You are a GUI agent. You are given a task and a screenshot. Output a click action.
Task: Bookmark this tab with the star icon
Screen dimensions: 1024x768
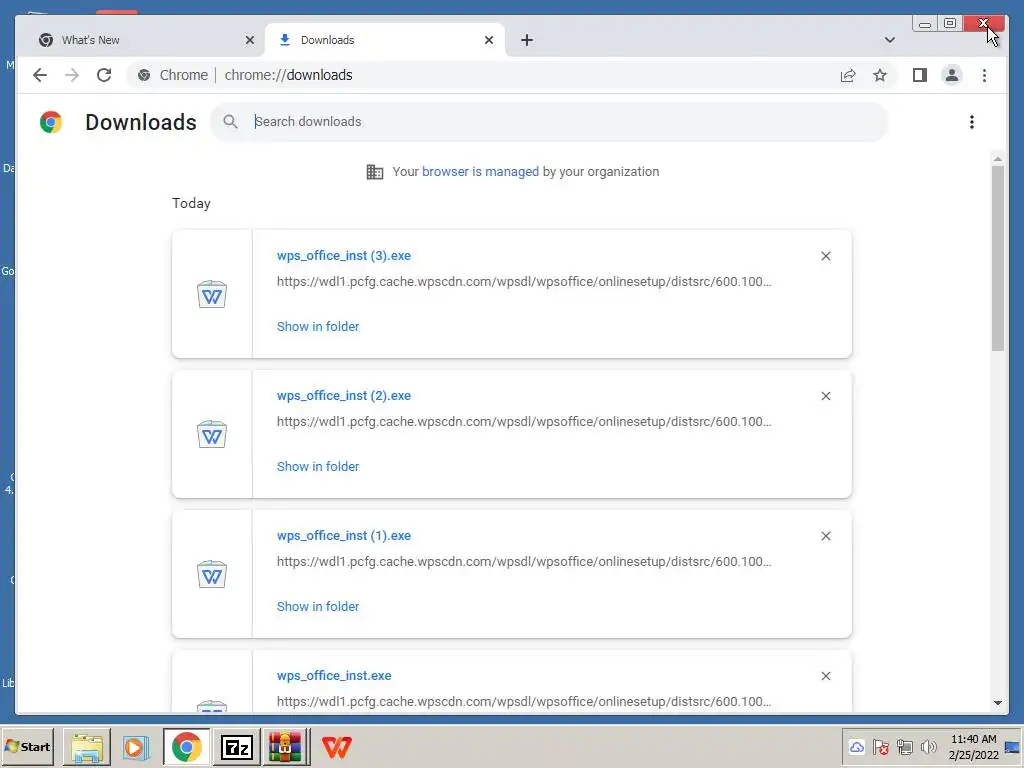point(880,75)
